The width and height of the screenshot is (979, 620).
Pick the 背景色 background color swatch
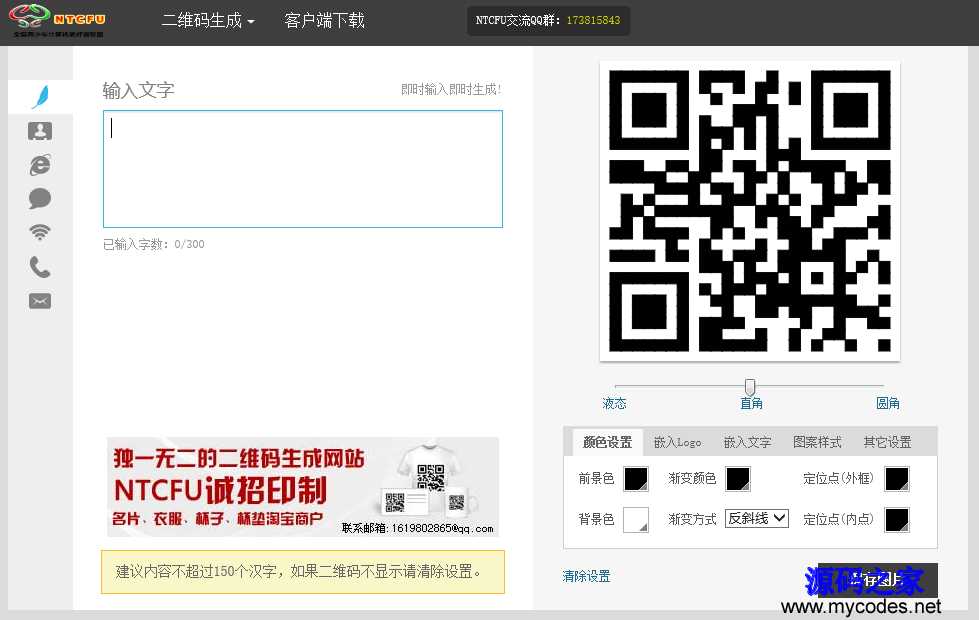(x=636, y=519)
